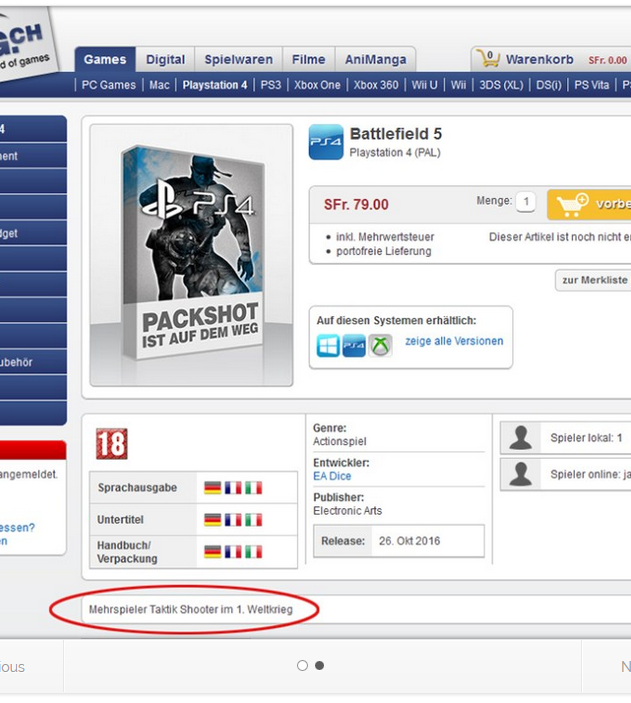Click the portofreie Lieferung bullet text
631x703 pixels.
(384, 251)
